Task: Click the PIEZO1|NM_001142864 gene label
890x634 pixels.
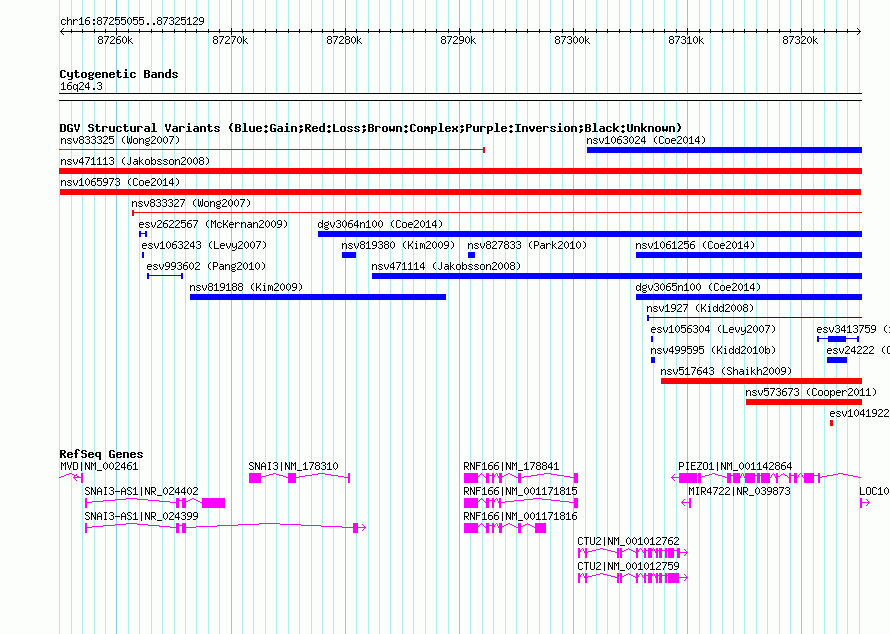Action: (x=735, y=466)
